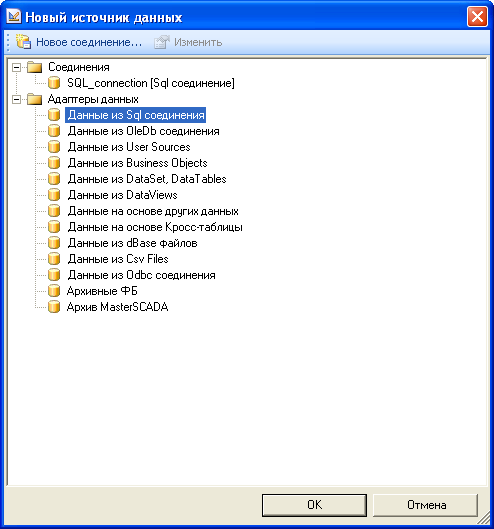Select Архивные ФБ item
Image resolution: width=494 pixels, height=529 pixels.
102,291
